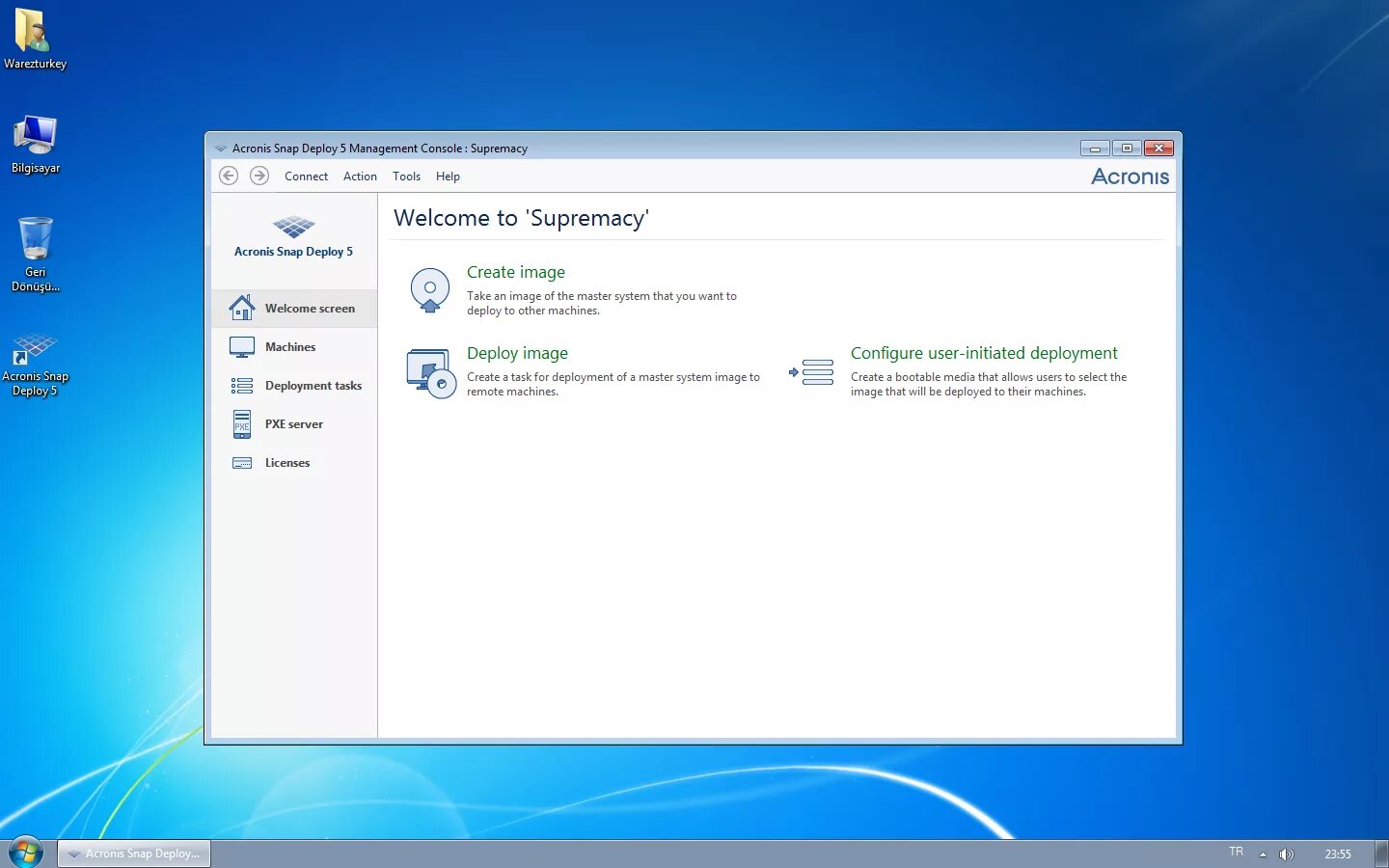Click the Create image disc icon
Screen dimensions: 1389x868
[x=430, y=290]
